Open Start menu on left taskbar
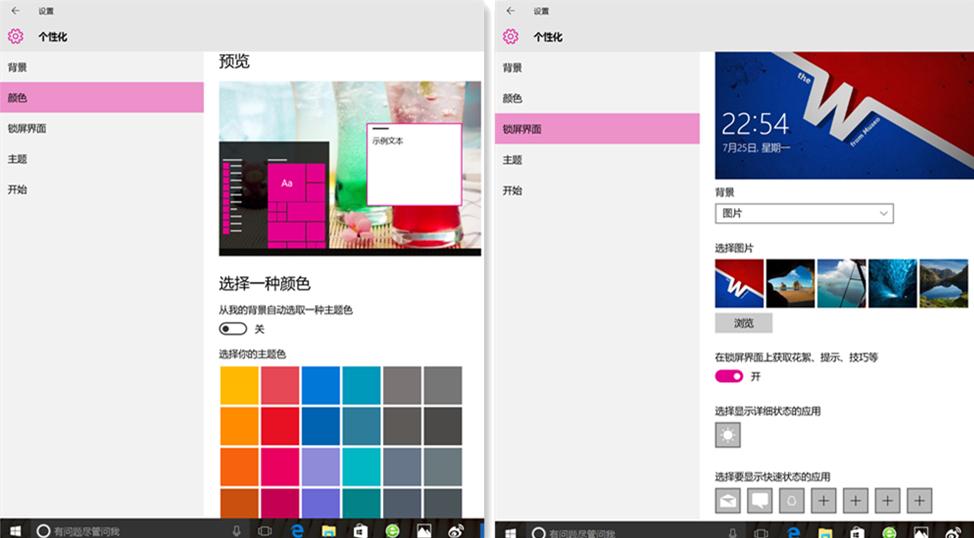This screenshot has width=974, height=538. (x=15, y=531)
